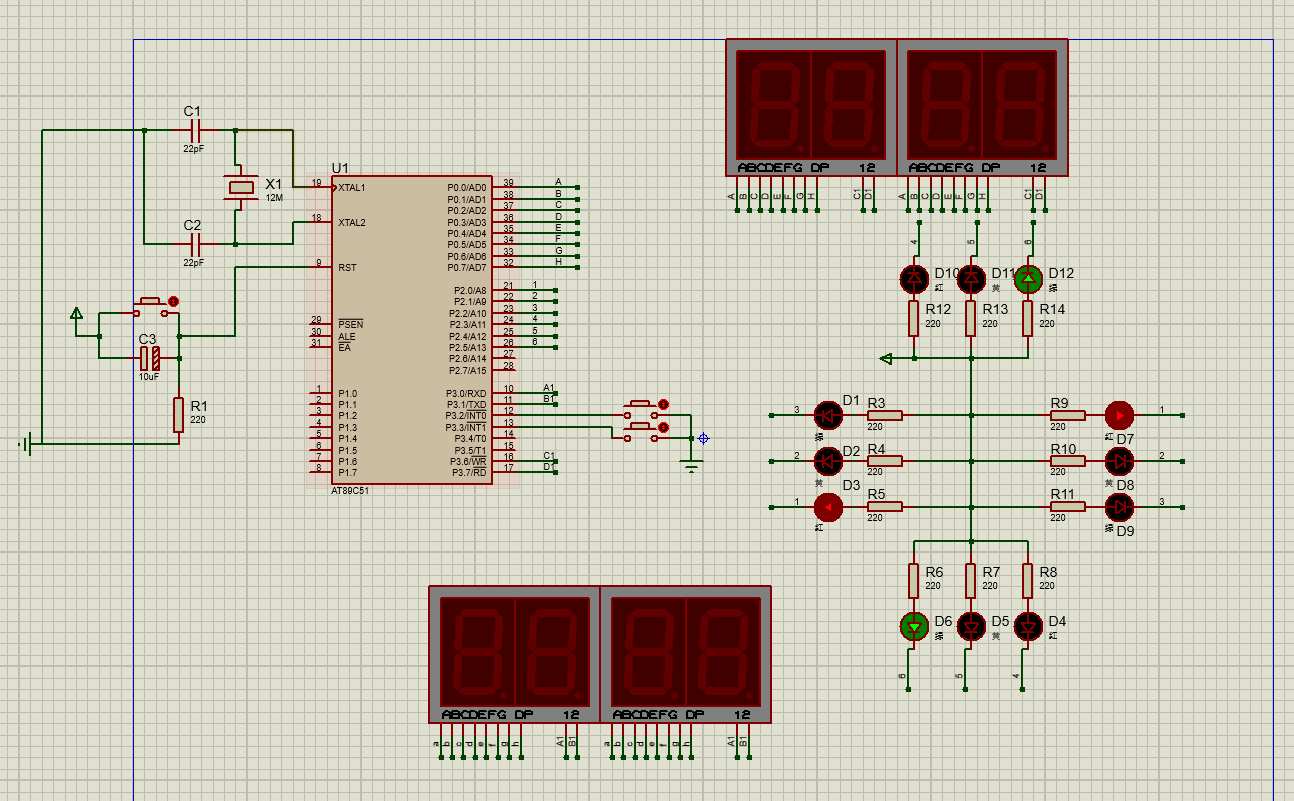Select the power terminal arrow near the reset button
The height and width of the screenshot is (801, 1294).
coord(76,314)
